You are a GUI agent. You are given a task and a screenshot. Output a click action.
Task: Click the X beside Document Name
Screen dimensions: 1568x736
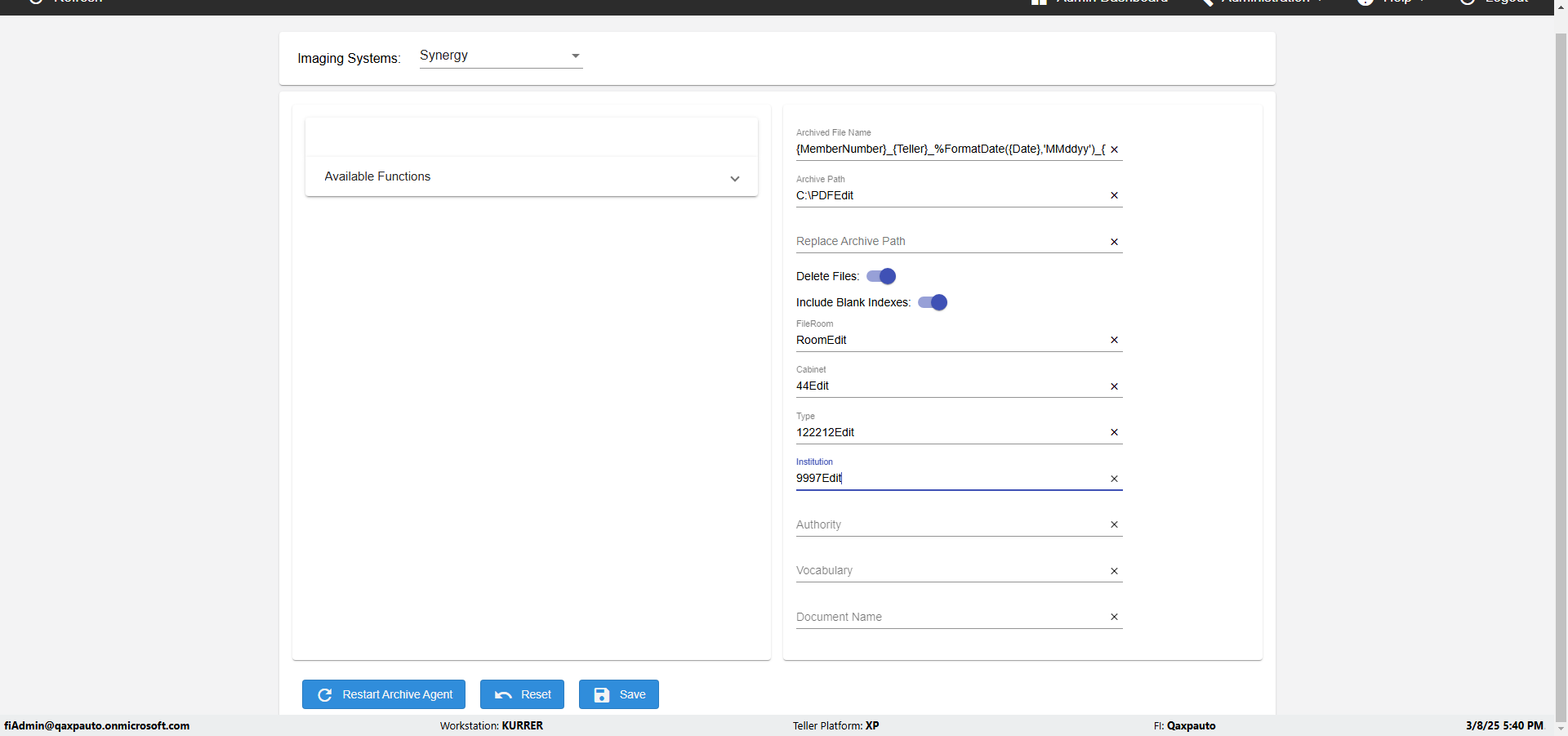pos(1114,617)
